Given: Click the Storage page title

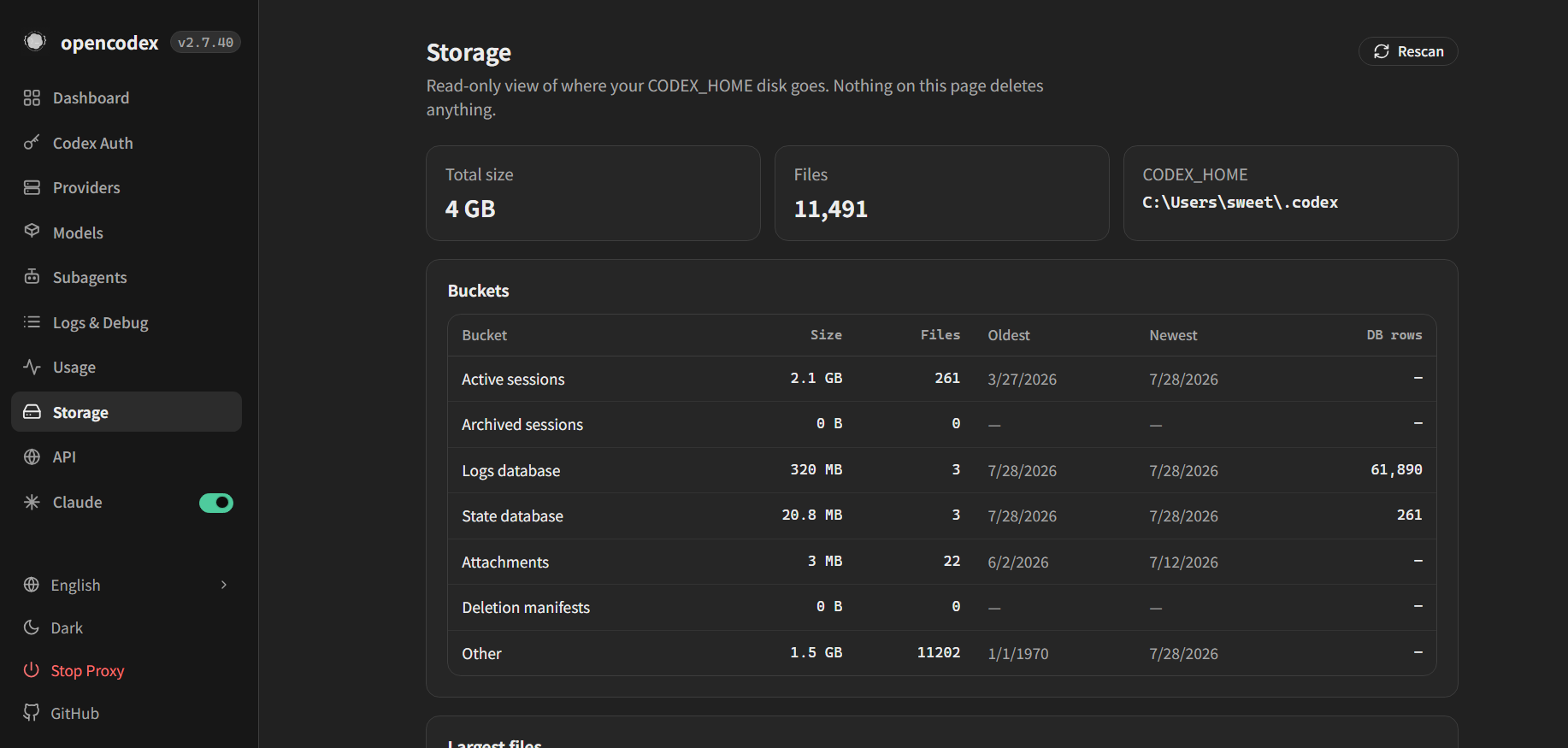Looking at the screenshot, I should coord(469,52).
